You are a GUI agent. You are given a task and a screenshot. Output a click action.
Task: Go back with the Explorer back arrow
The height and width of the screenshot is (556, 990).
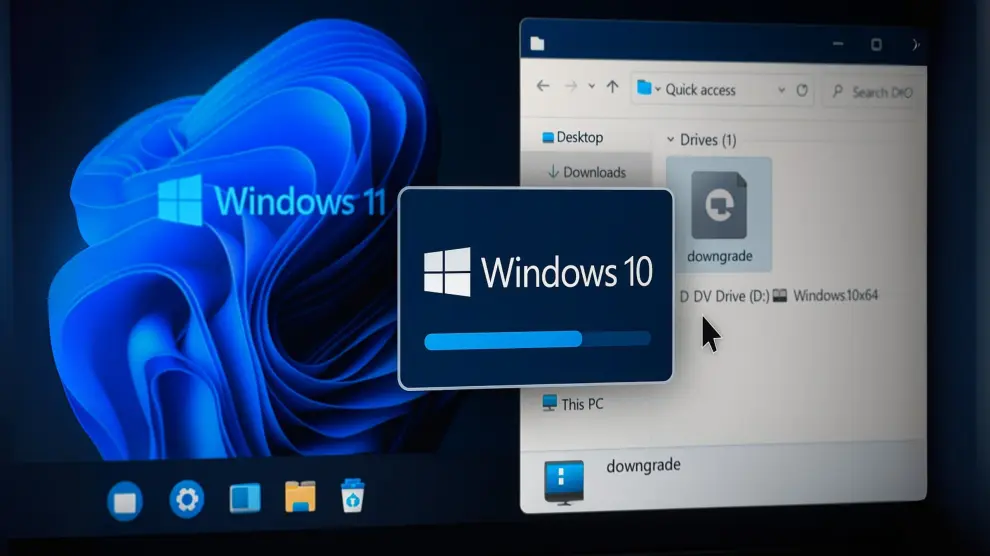coord(543,87)
